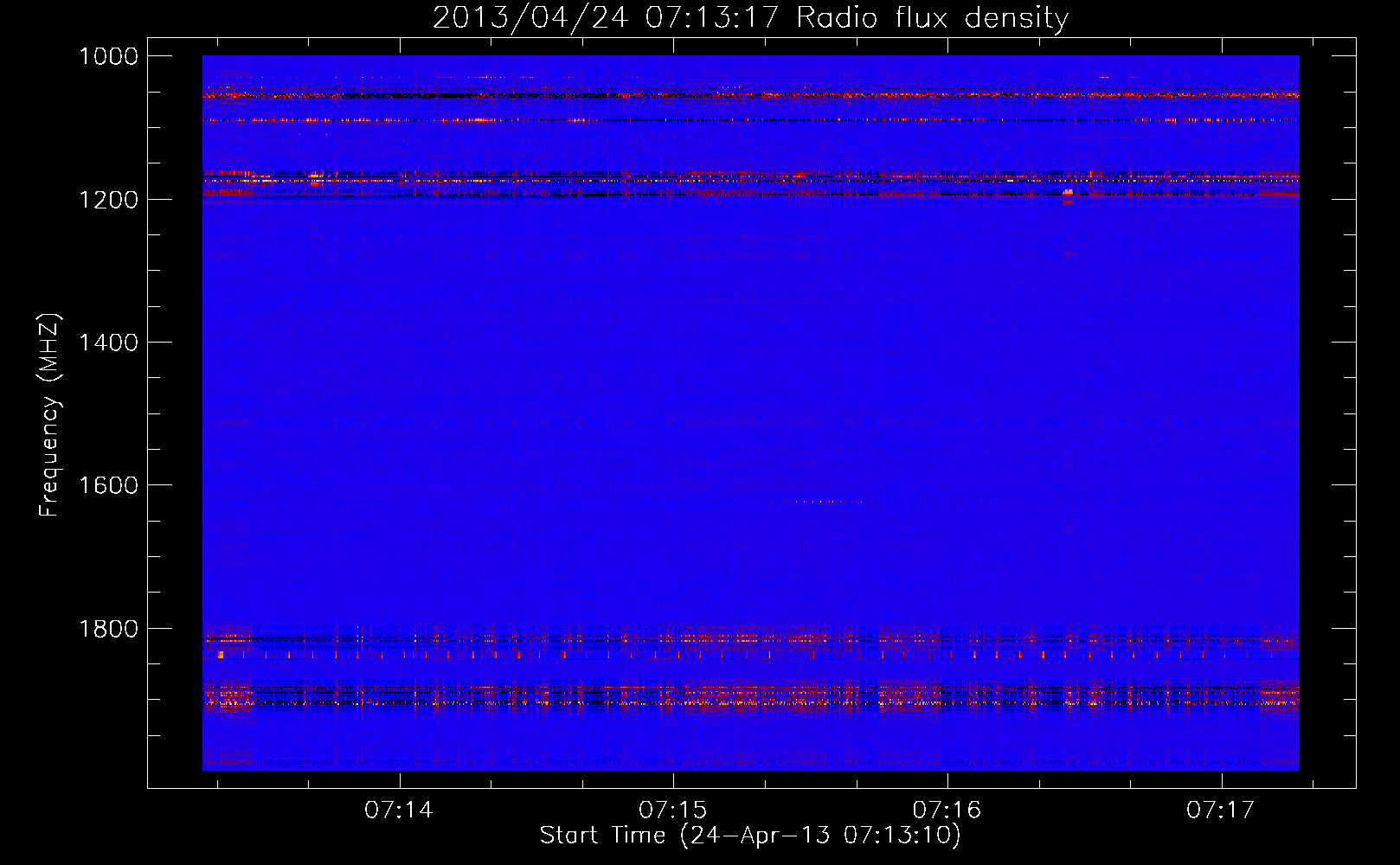The width and height of the screenshot is (1400, 865).
Task: Click the "Frequency (MHZ)" y-axis label
Action: pos(50,415)
